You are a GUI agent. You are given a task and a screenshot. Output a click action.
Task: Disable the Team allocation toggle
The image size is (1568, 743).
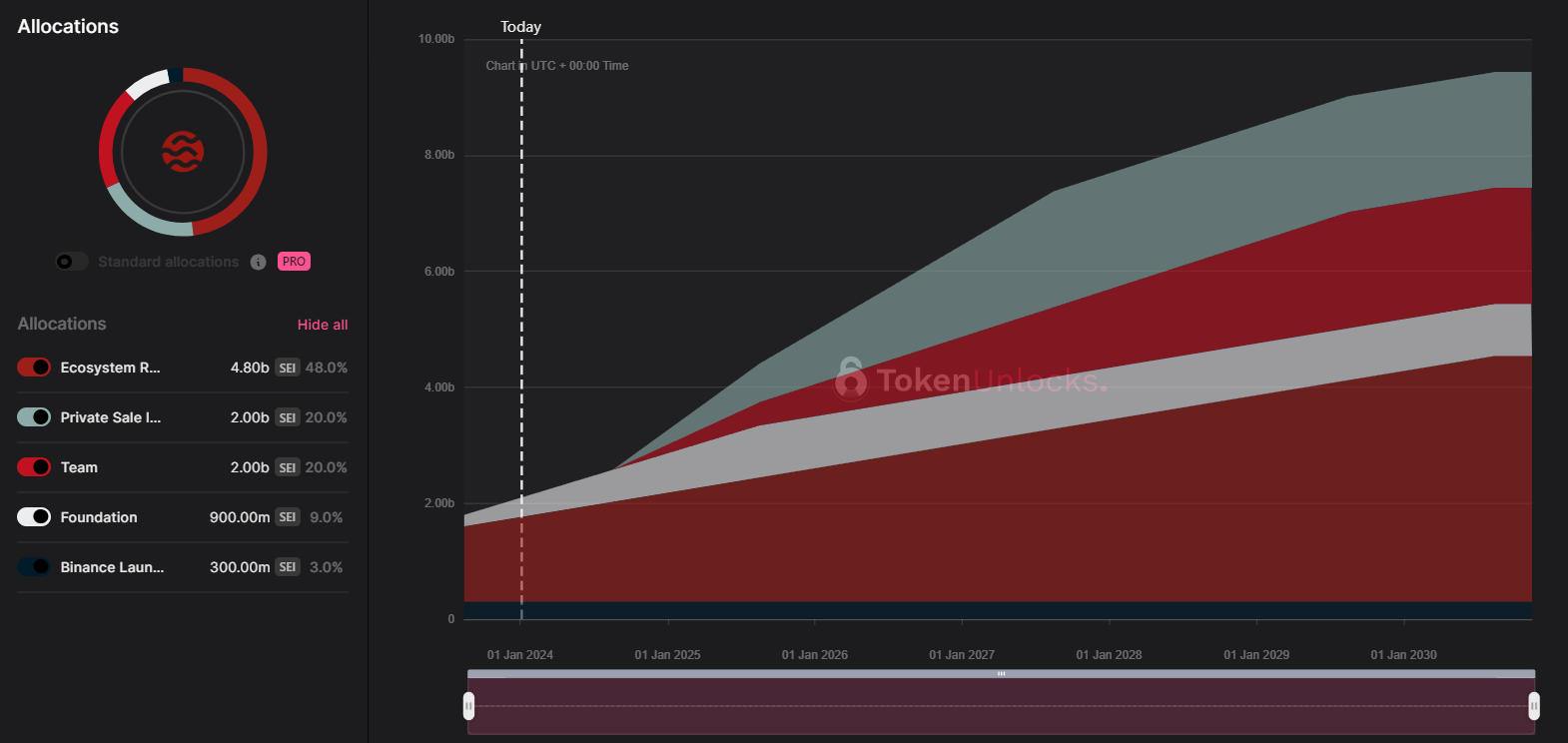[34, 467]
